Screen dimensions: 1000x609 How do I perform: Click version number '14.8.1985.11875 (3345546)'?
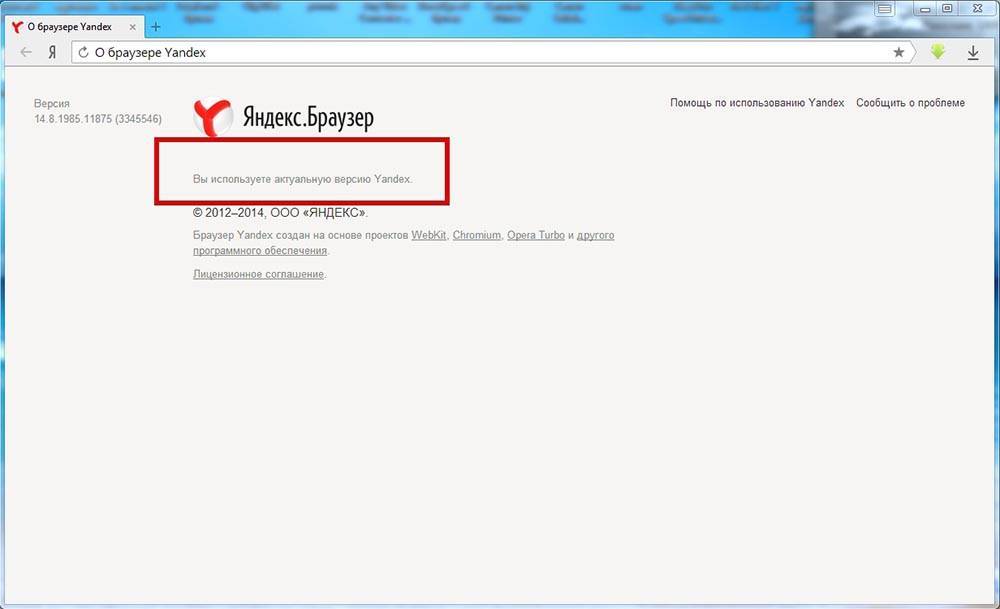tap(98, 119)
